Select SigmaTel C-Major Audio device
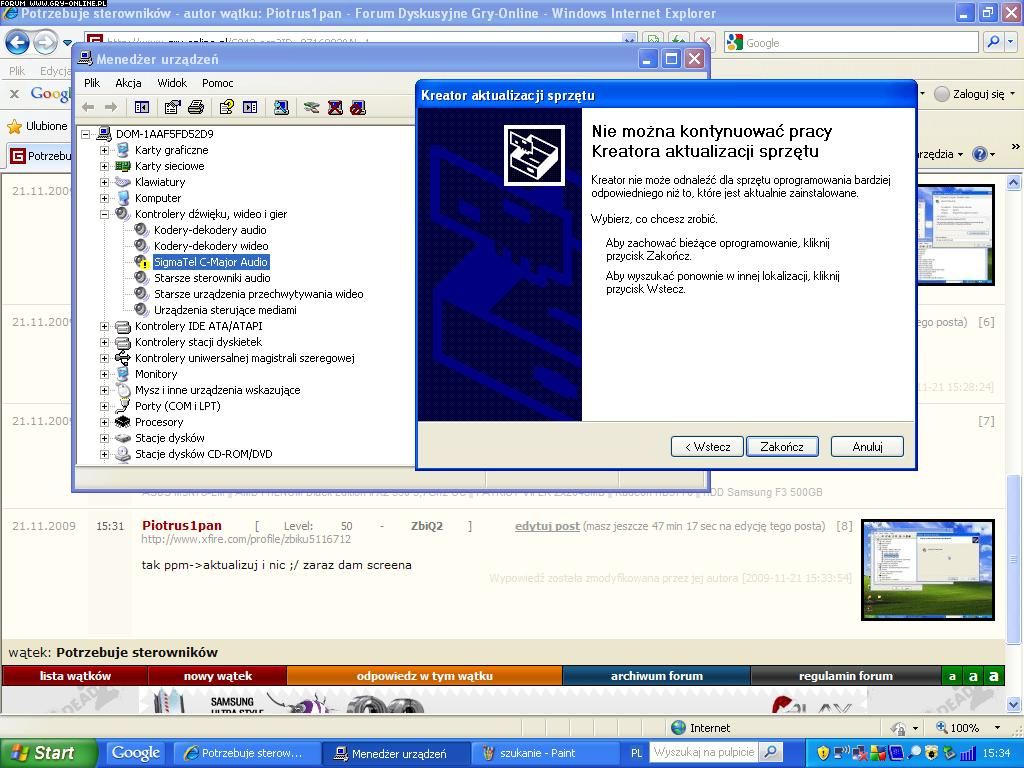This screenshot has height=768, width=1024. 210,262
